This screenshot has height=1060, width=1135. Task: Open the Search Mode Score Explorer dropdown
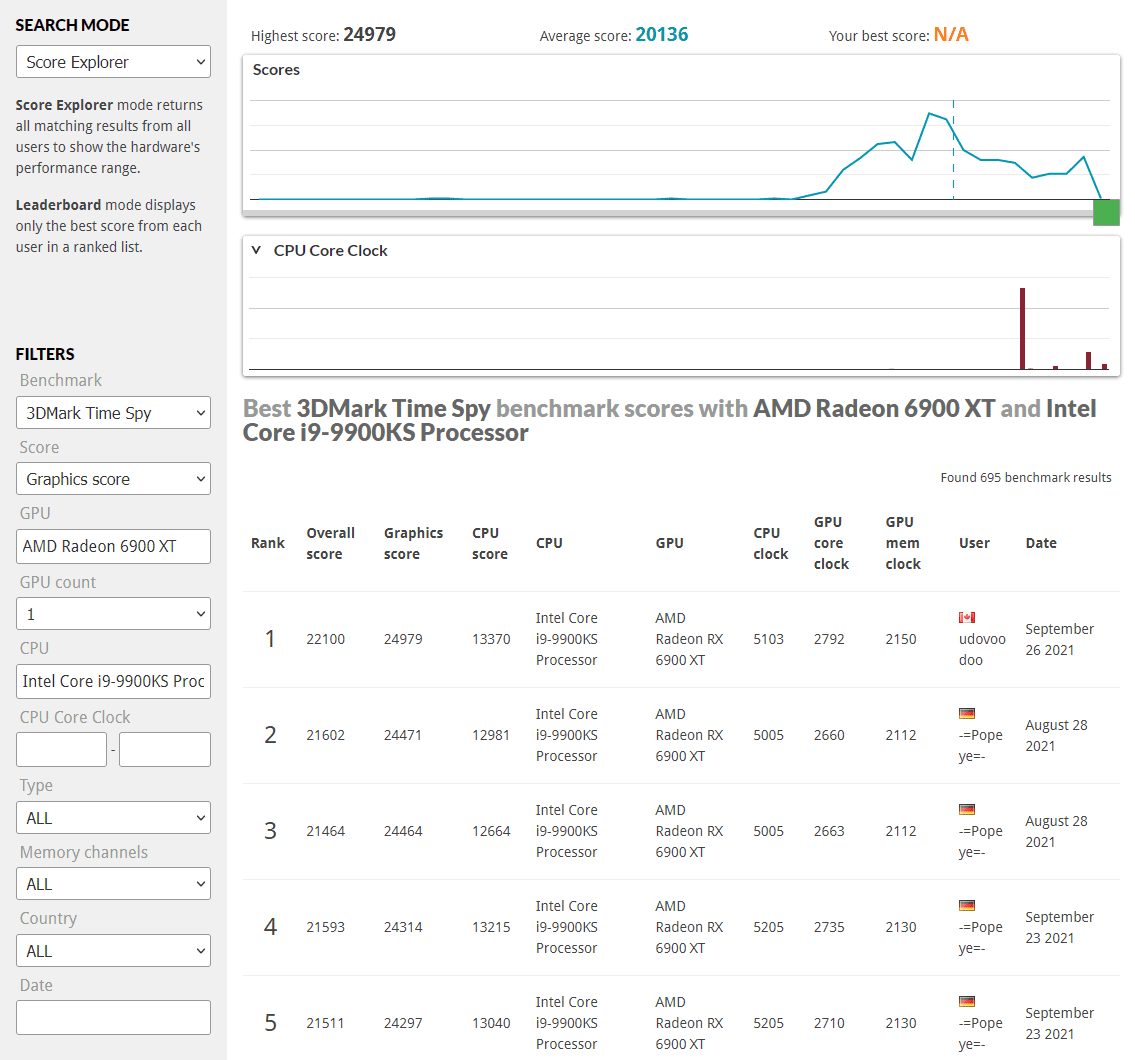113,62
